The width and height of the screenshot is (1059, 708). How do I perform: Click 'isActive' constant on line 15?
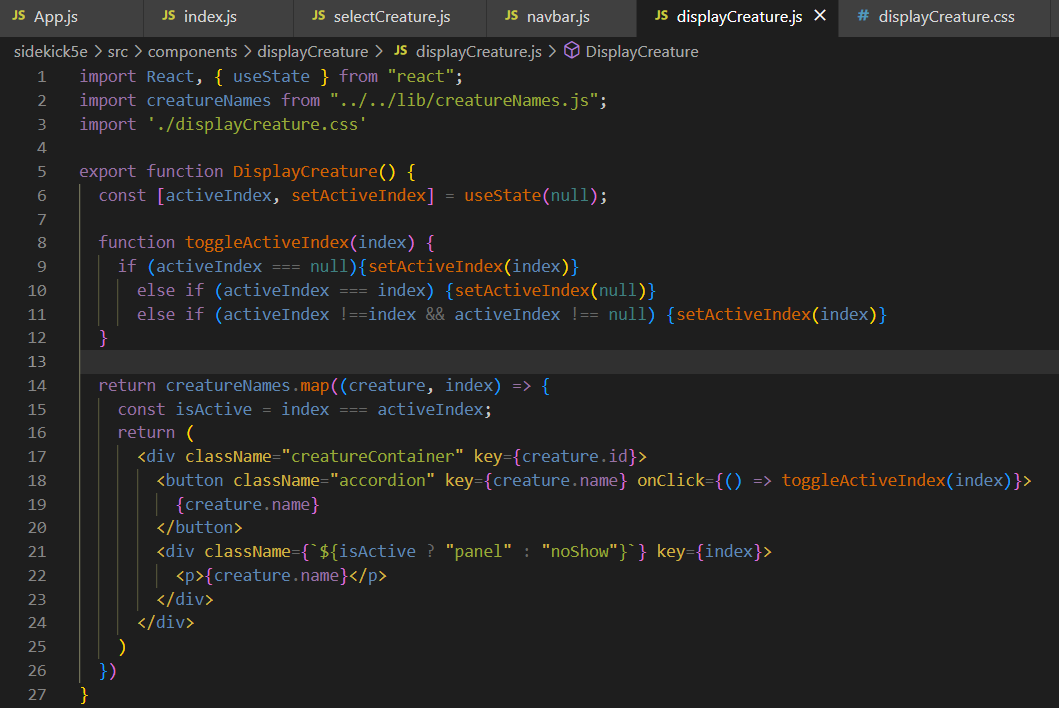tap(214, 409)
